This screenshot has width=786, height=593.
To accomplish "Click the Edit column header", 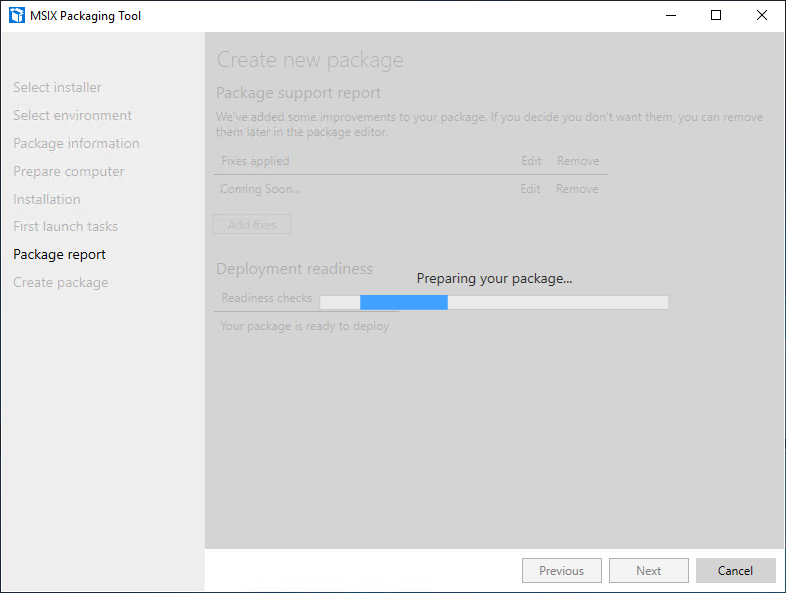I will point(531,161).
